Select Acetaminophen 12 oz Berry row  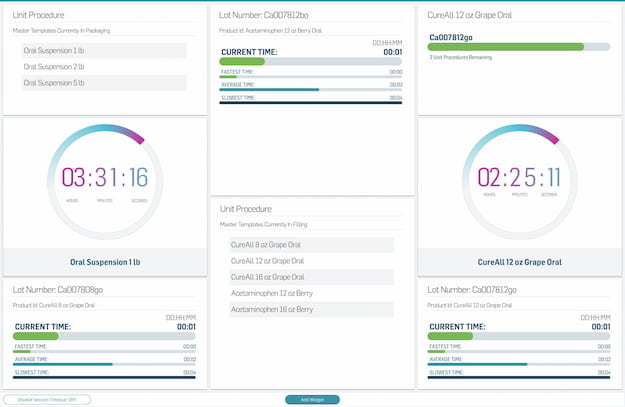[311, 293]
